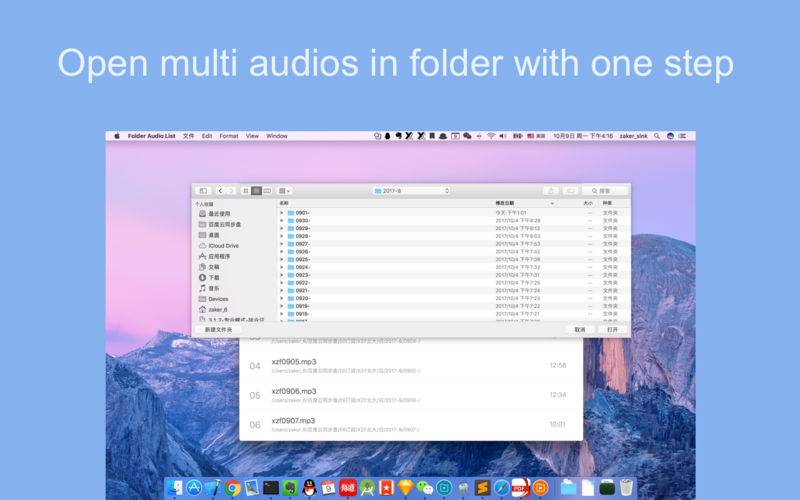The width and height of the screenshot is (800, 500).
Task: Open the downloads item in sidebar
Action: pos(209,278)
